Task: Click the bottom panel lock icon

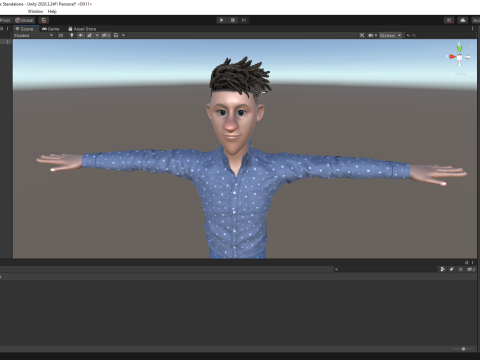Action: tap(466, 262)
